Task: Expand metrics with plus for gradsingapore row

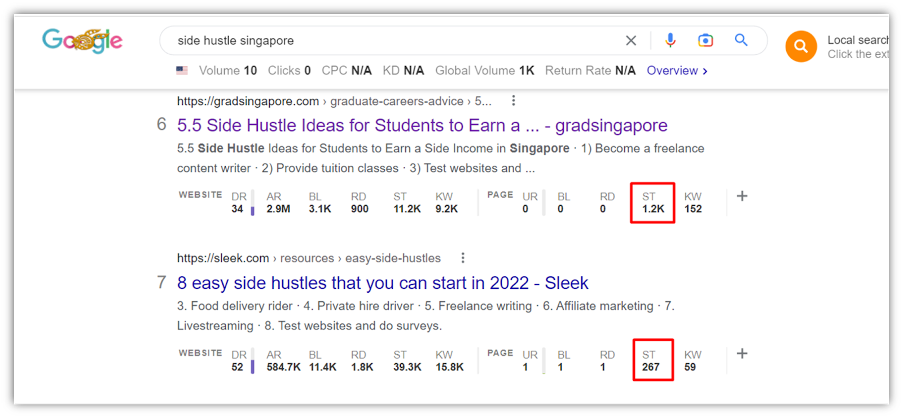Action: click(742, 197)
